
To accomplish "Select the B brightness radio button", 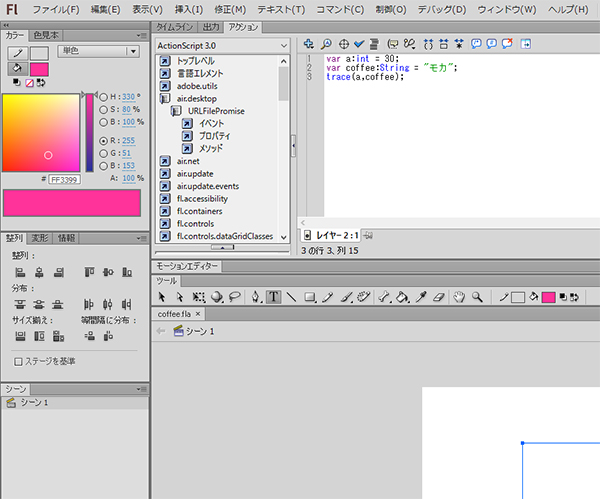I will 103,122.
